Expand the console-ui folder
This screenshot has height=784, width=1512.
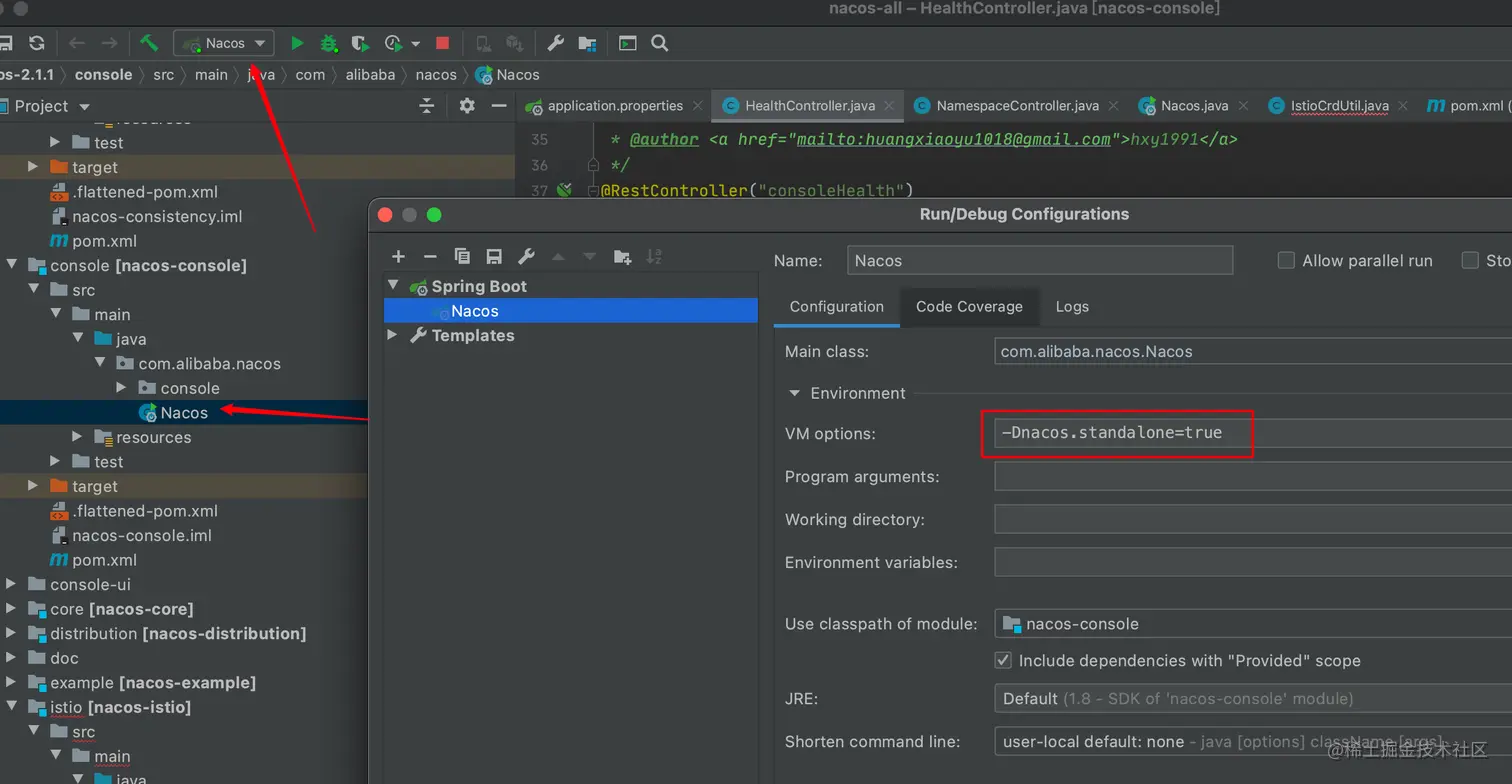[x=11, y=584]
